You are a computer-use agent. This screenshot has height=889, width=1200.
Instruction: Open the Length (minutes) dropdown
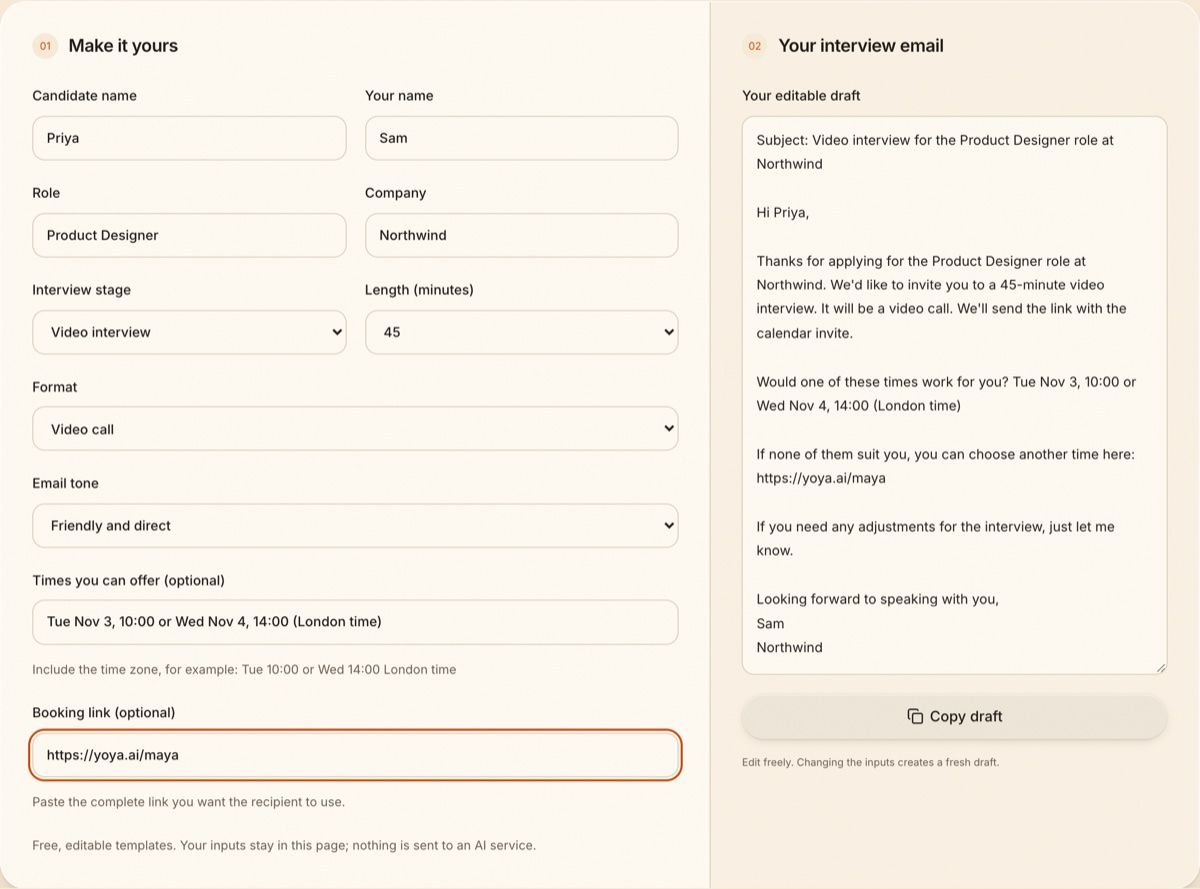click(x=521, y=332)
